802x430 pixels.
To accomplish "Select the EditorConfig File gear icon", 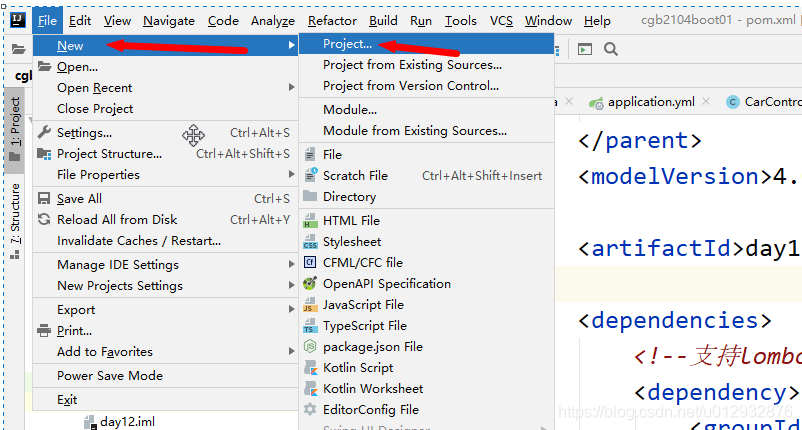I will (310, 410).
